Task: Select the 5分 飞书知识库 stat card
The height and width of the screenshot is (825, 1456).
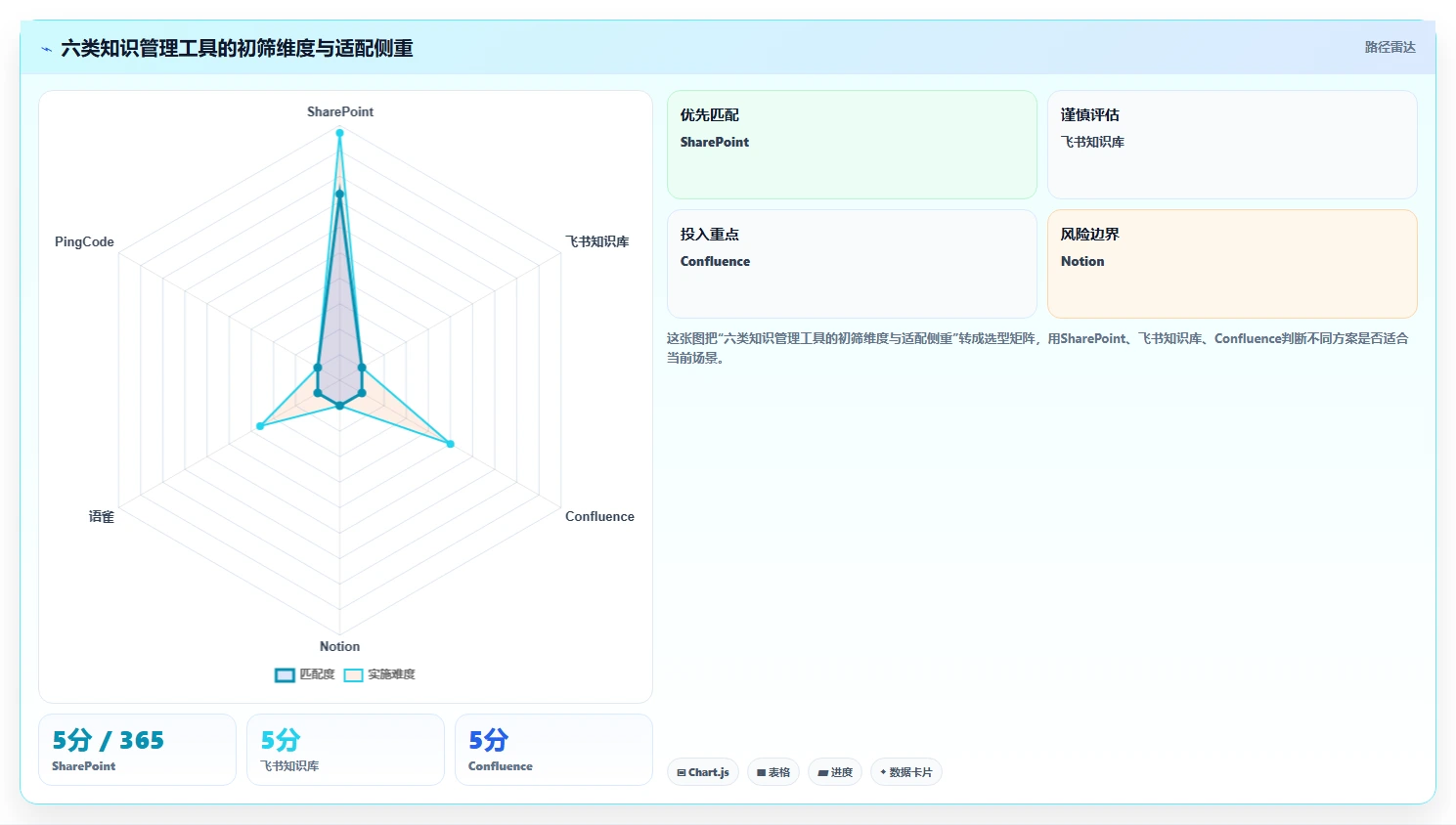Action: click(x=345, y=750)
